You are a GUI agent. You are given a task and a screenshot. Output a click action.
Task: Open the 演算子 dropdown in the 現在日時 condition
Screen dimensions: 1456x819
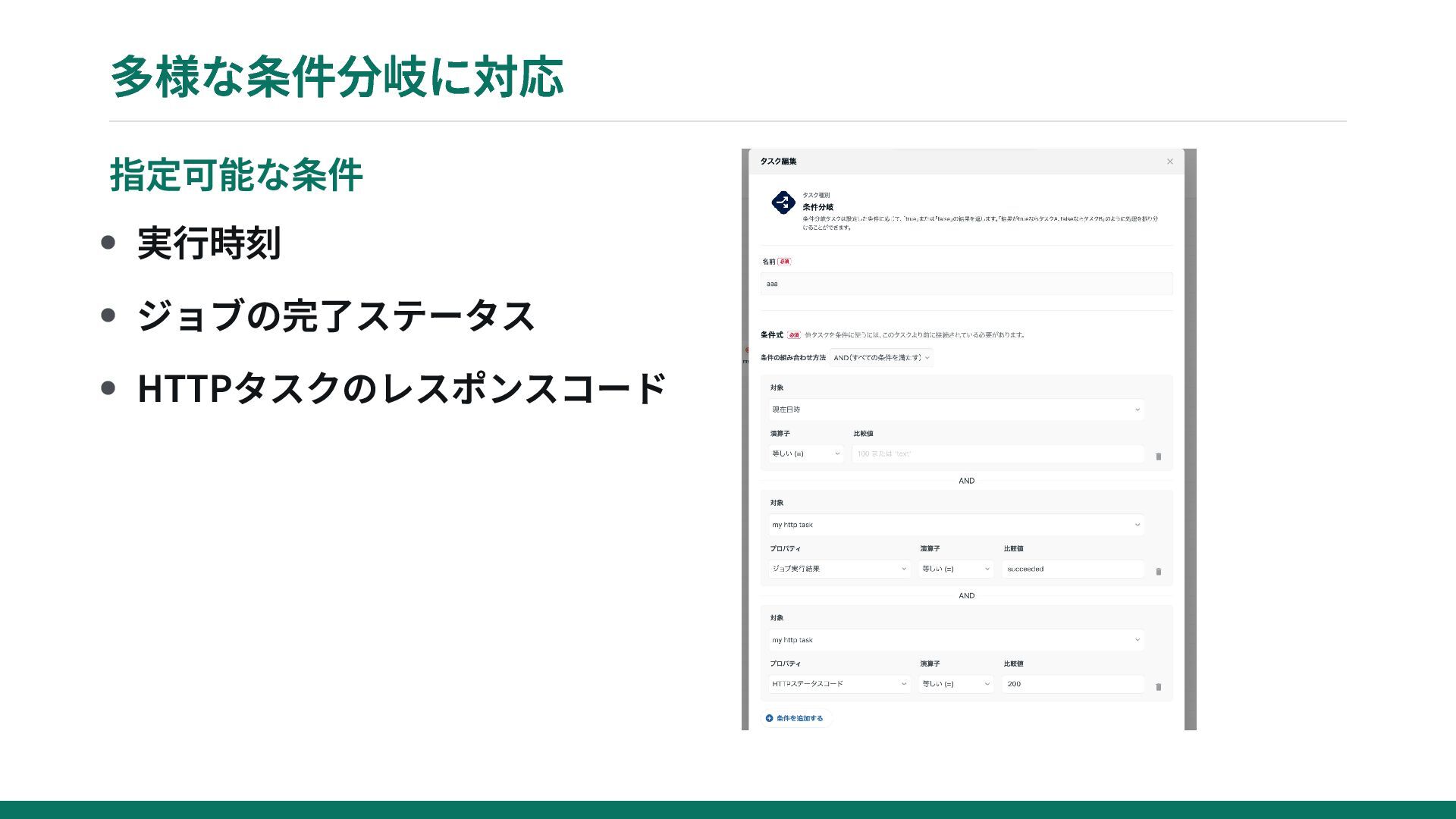coord(805,453)
